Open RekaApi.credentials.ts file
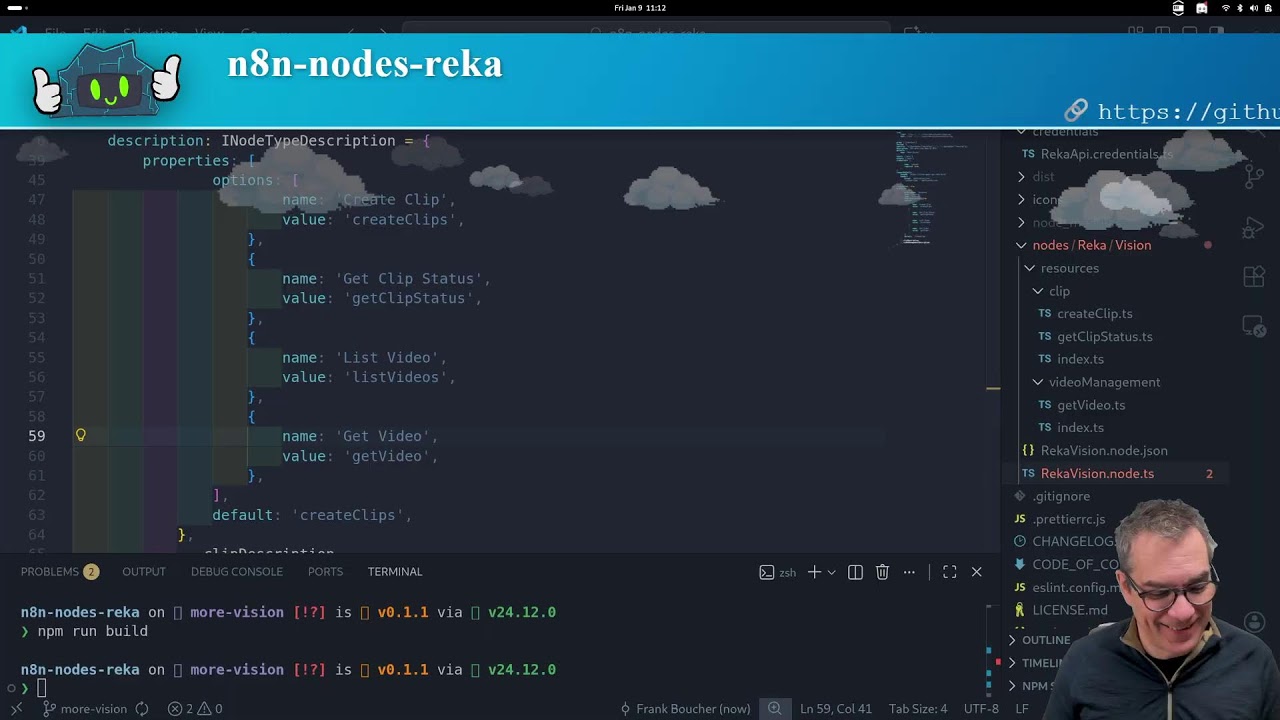1280x720 pixels. (1105, 154)
